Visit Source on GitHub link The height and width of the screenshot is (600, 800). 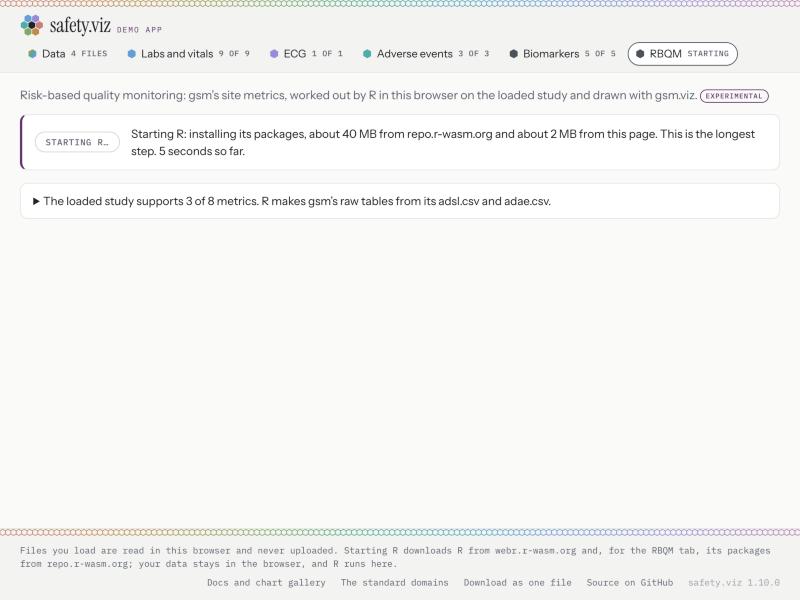pos(630,583)
